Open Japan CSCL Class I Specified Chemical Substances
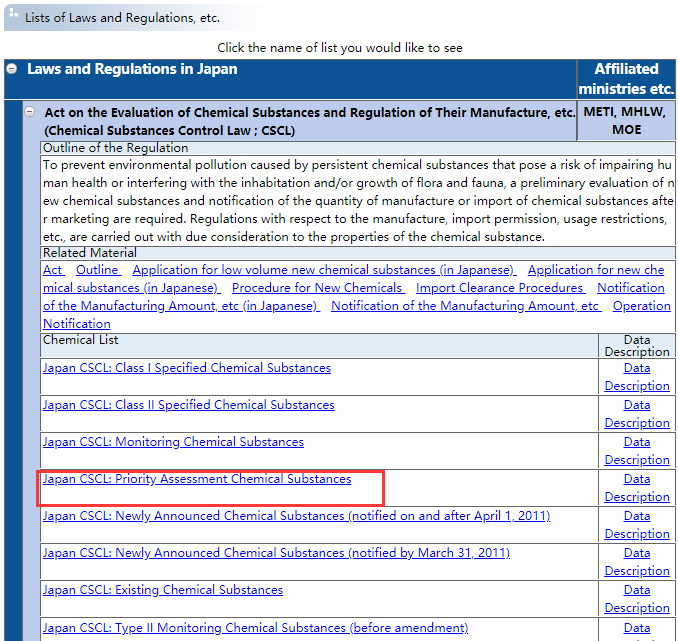The image size is (678, 641). pyautogui.click(x=186, y=368)
